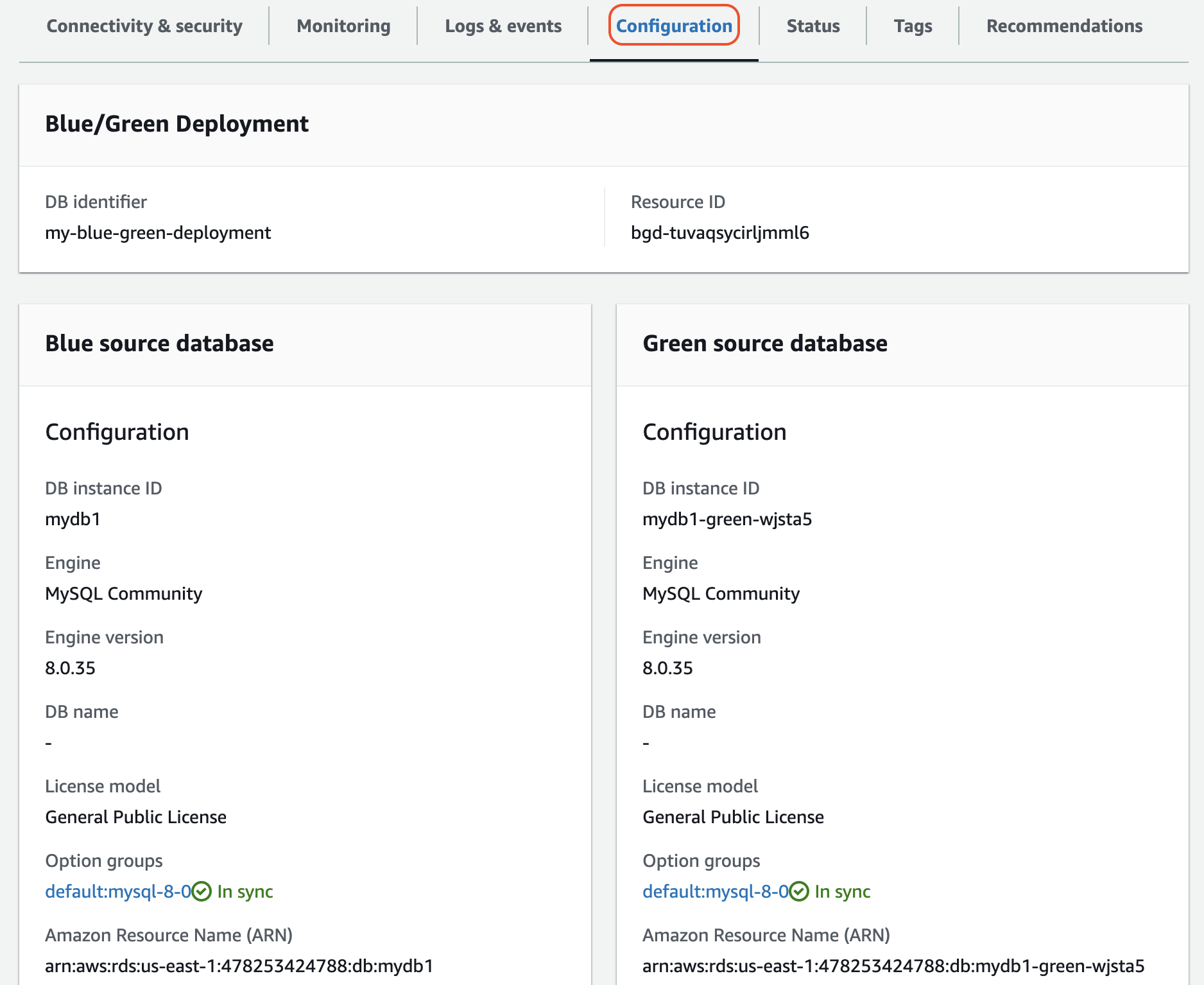Open green database's default:mysql-8-0 option group link
The width and height of the screenshot is (1204, 985).
tap(715, 891)
